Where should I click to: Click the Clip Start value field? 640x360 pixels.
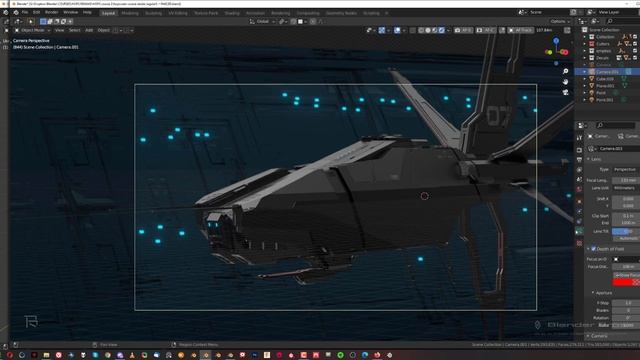(625, 216)
